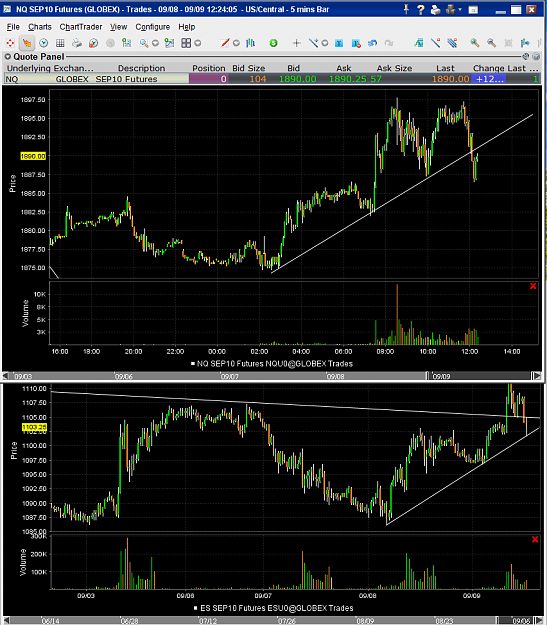The height and width of the screenshot is (625, 547).
Task: Click the yellow 1890.00 price label on NQ axis
Action: coord(33,156)
